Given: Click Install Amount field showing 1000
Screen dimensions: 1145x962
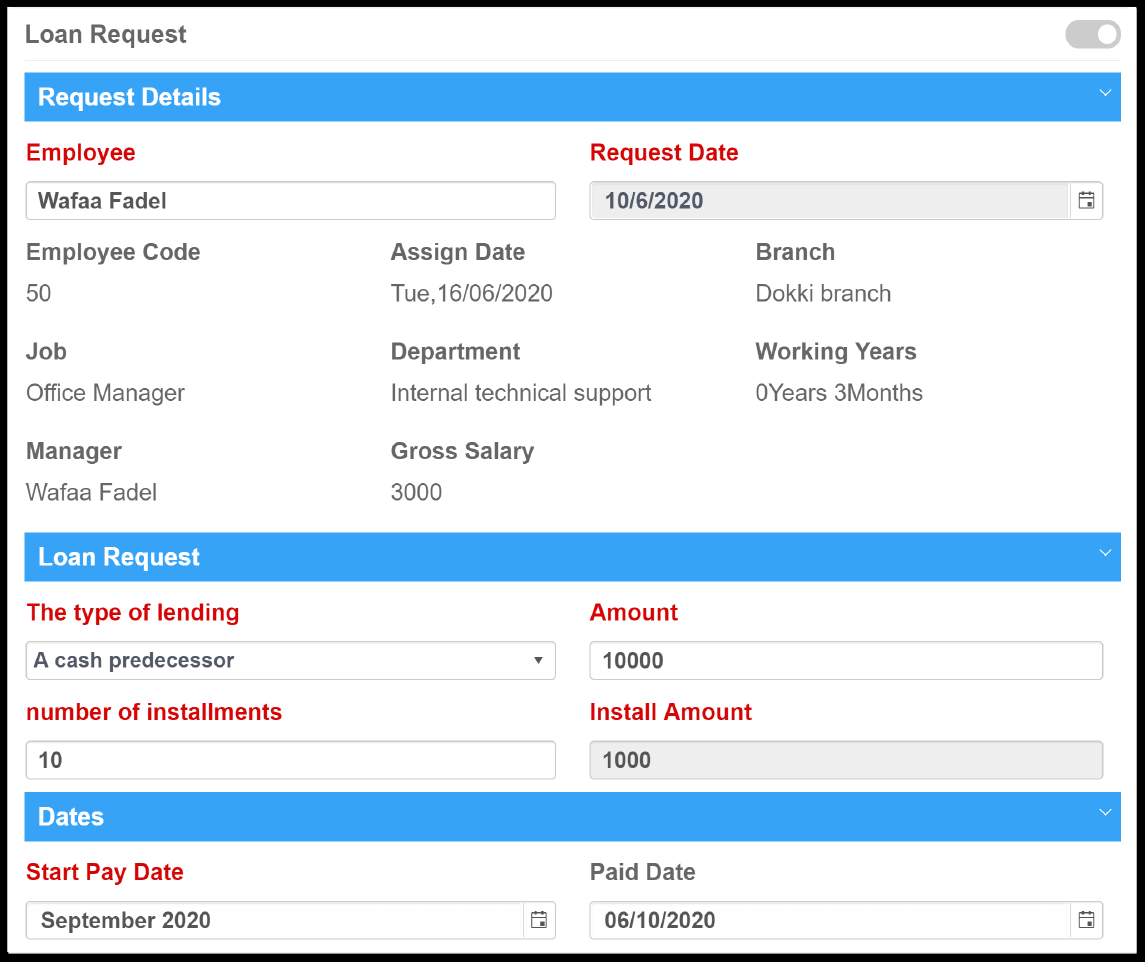Looking at the screenshot, I should (x=846, y=760).
